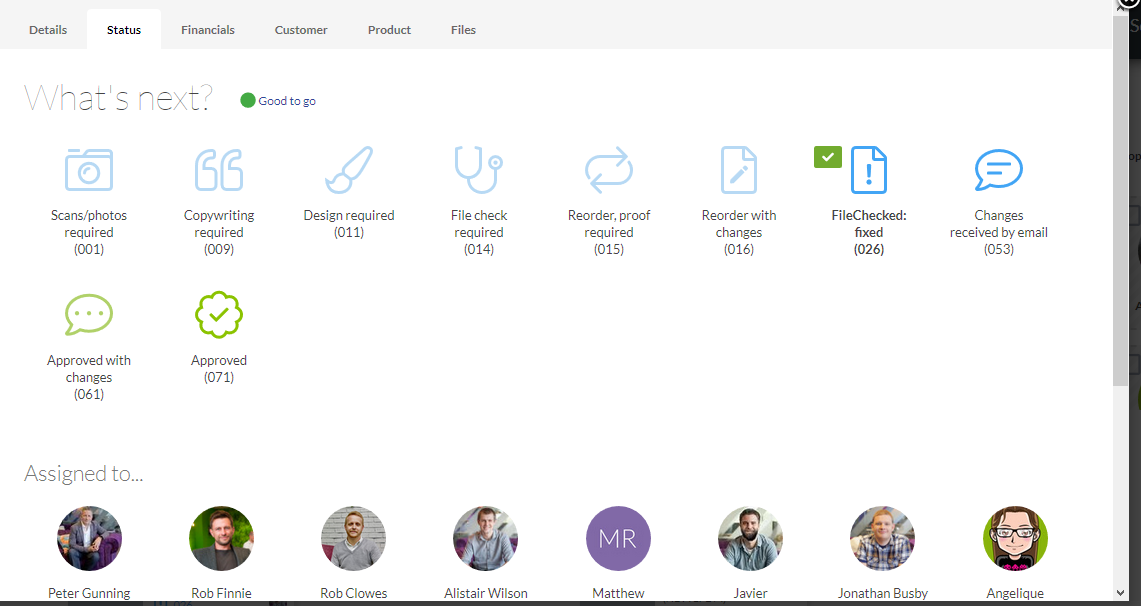Click the Reorder with changes (016) label
This screenshot has height=606, width=1141.
(739, 232)
